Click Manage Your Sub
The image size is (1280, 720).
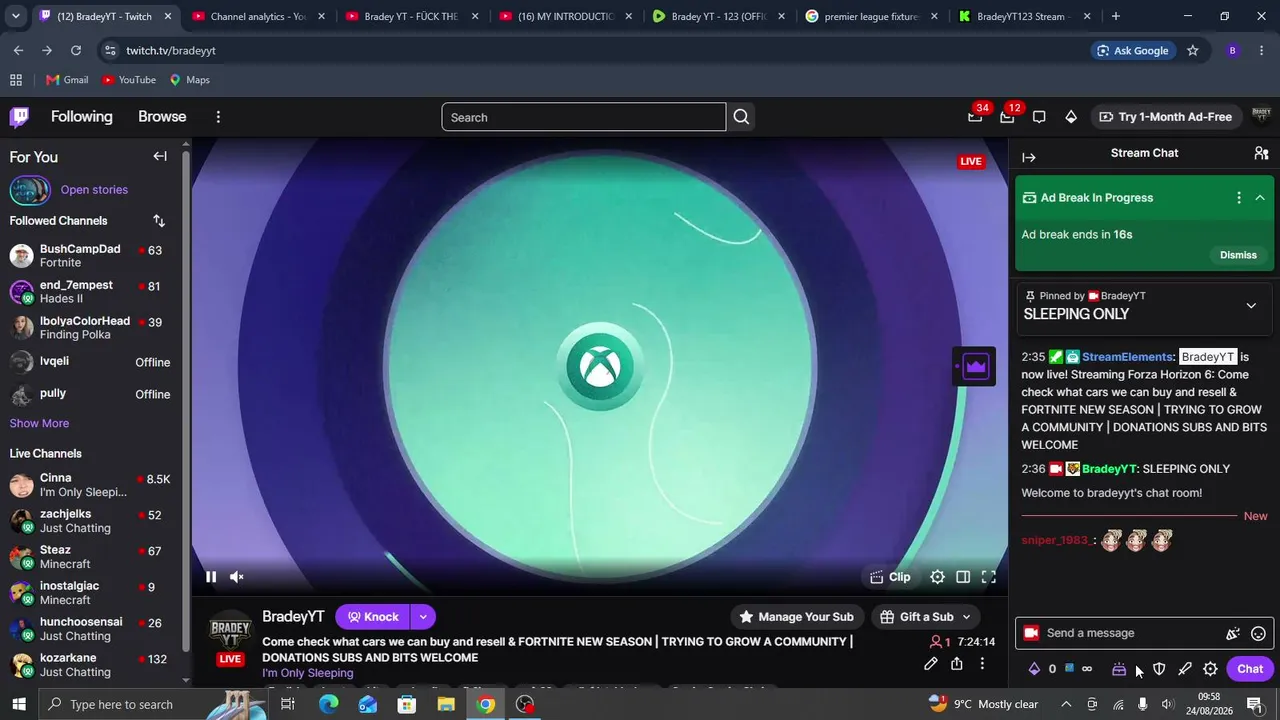pos(796,617)
